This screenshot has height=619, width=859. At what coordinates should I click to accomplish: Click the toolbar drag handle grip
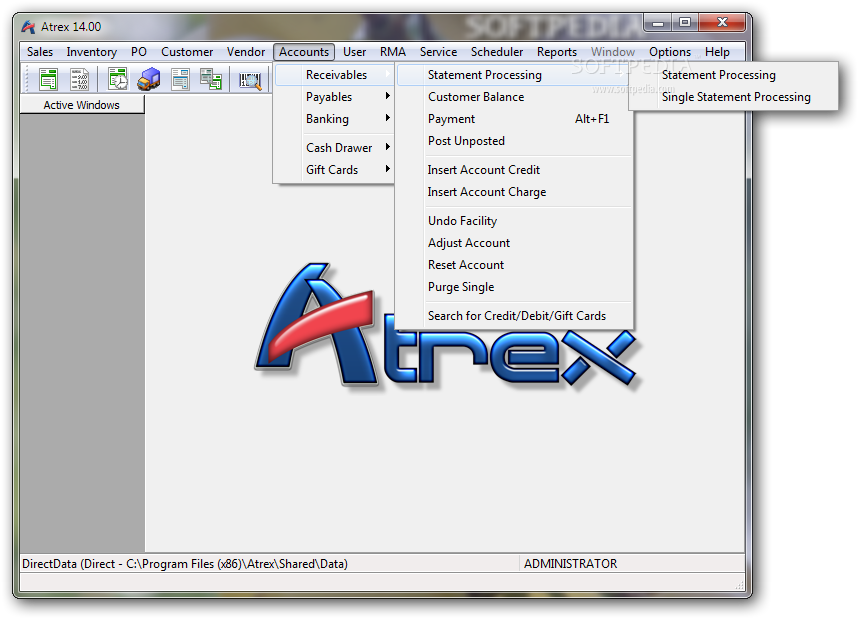(x=26, y=79)
